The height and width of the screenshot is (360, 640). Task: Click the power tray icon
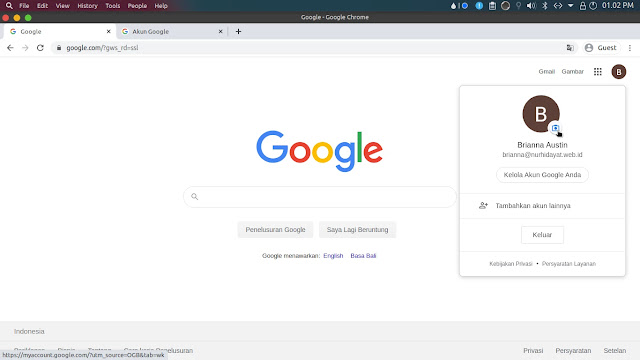point(593,6)
